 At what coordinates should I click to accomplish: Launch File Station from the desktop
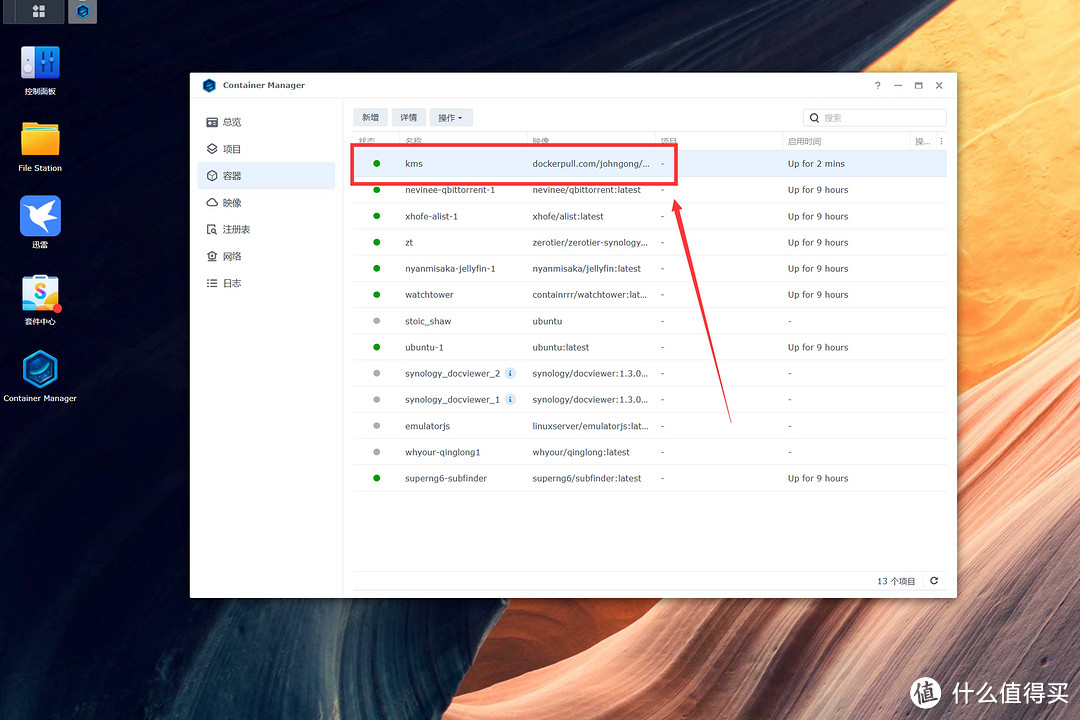[39, 140]
